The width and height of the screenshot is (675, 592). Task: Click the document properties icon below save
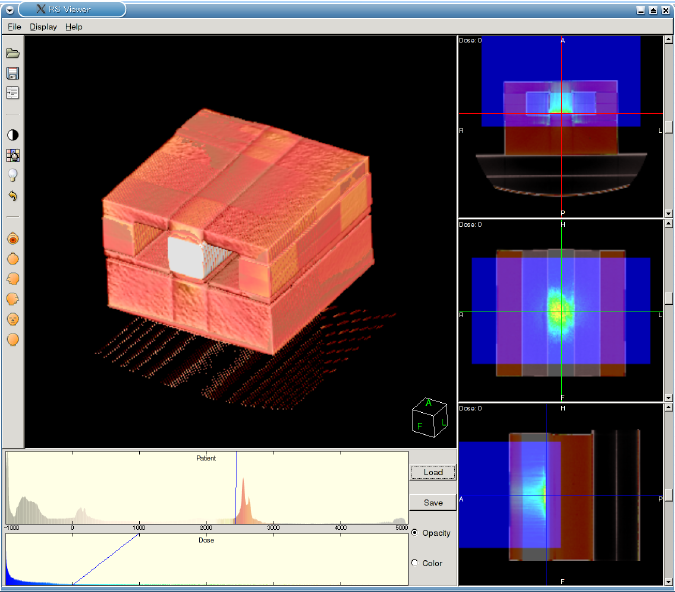(13, 93)
